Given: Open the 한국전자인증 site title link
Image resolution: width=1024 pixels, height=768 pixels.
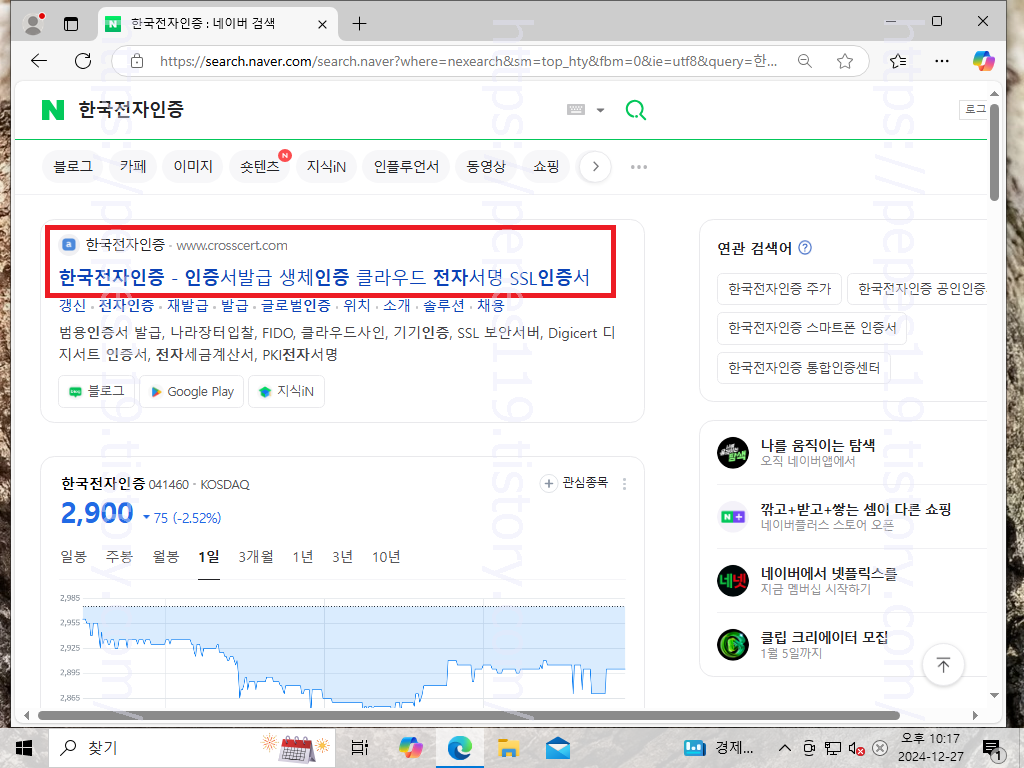Looking at the screenshot, I should click(324, 278).
